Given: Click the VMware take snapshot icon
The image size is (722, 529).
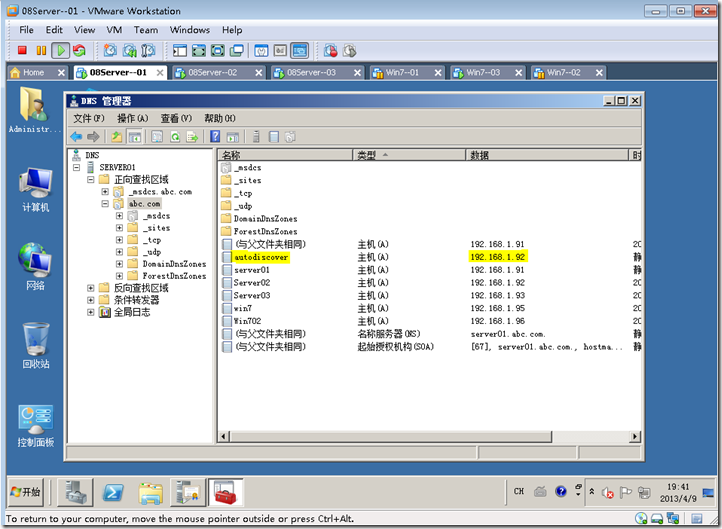Looking at the screenshot, I should click(110, 50).
